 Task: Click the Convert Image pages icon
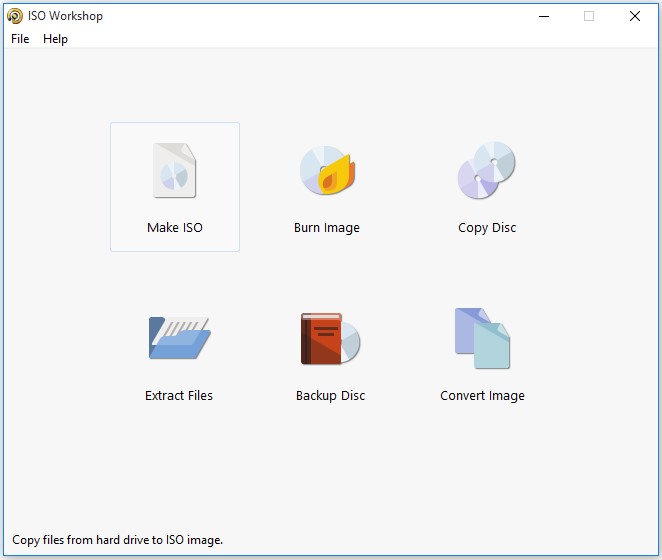click(482, 338)
